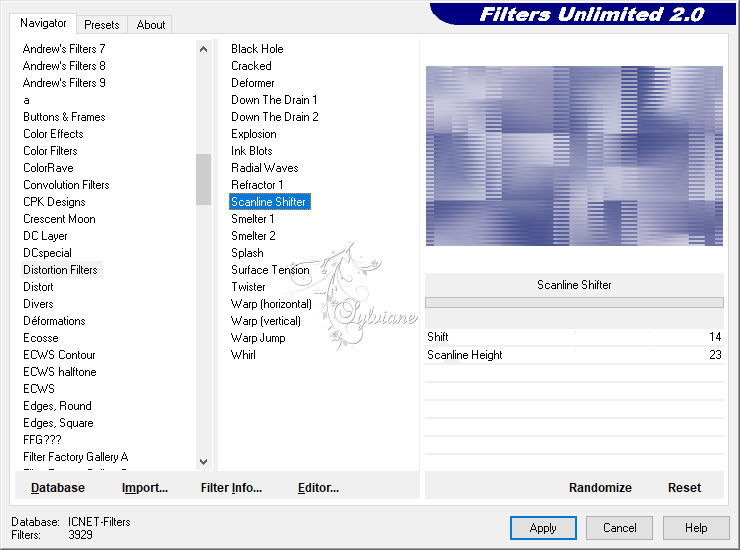
Task: Click the category list scrollbar thumb
Action: 203,179
